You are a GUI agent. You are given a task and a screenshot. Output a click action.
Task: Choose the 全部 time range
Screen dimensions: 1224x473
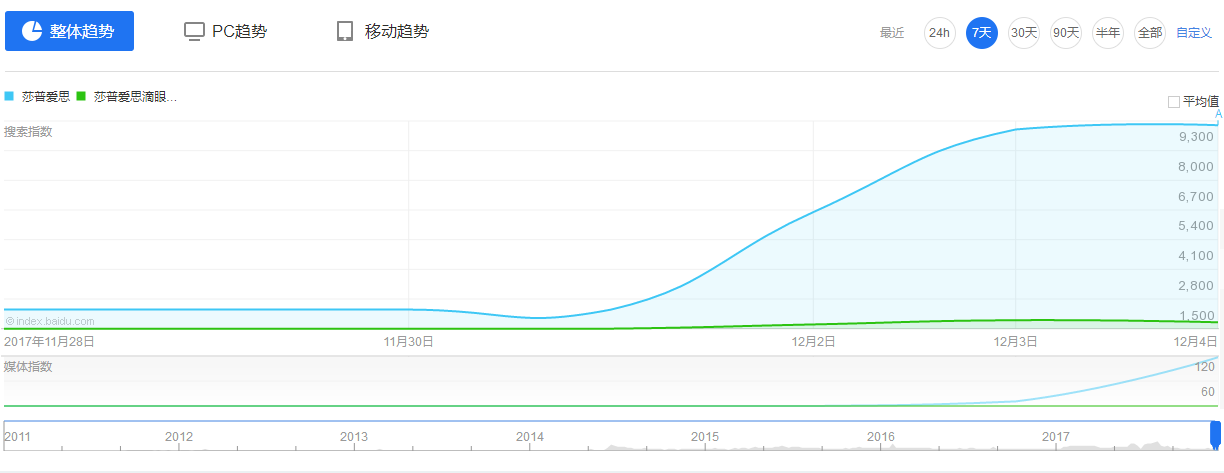[x=1150, y=33]
